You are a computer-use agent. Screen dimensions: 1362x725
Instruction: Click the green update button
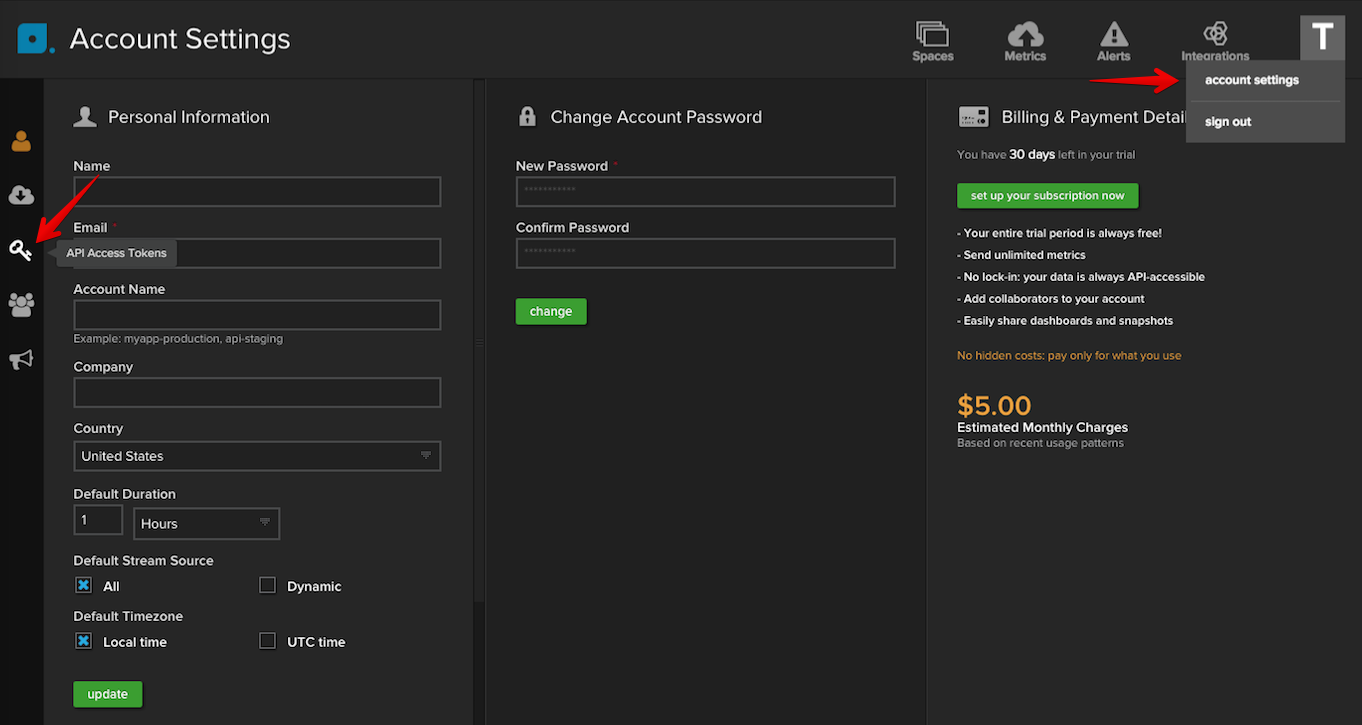pos(108,694)
